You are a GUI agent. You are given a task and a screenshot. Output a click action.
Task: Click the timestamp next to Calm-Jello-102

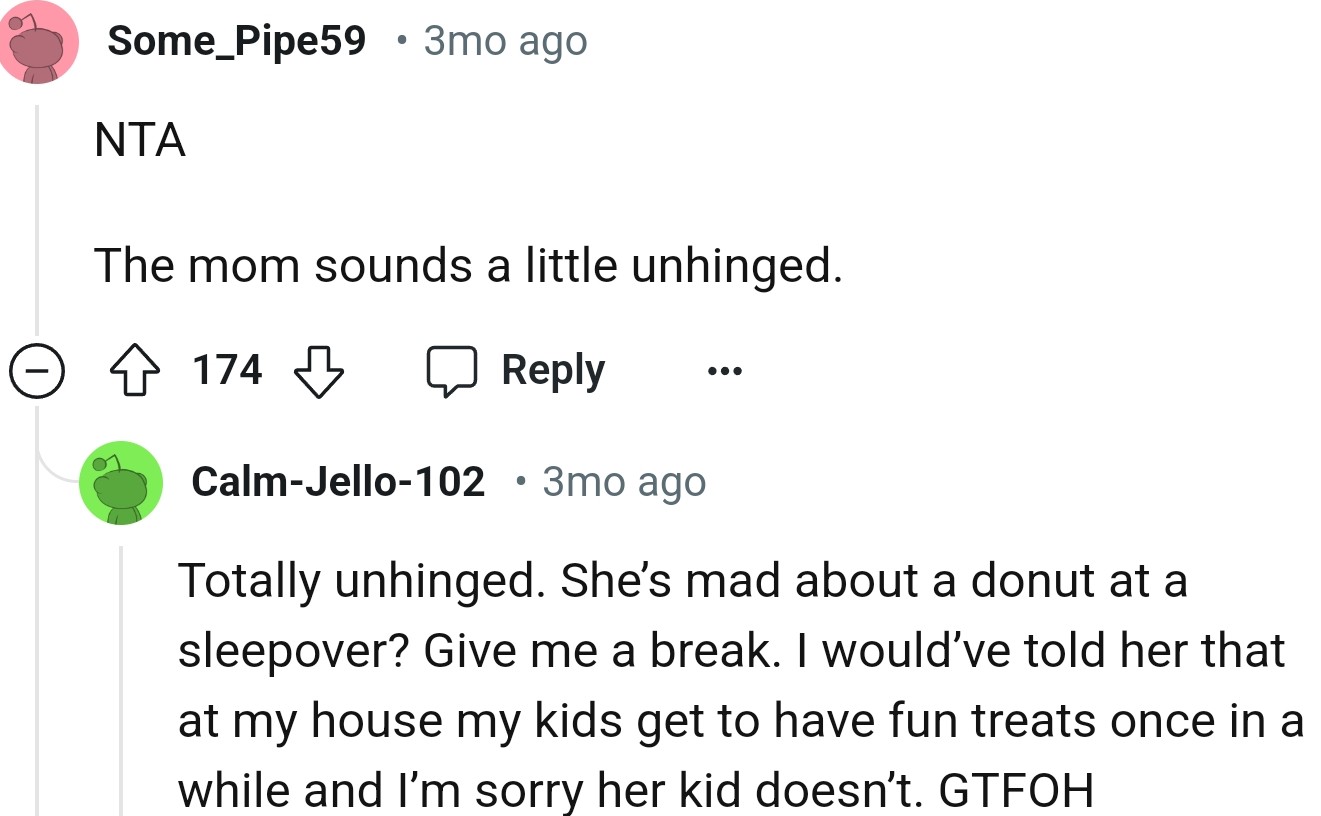pos(624,482)
